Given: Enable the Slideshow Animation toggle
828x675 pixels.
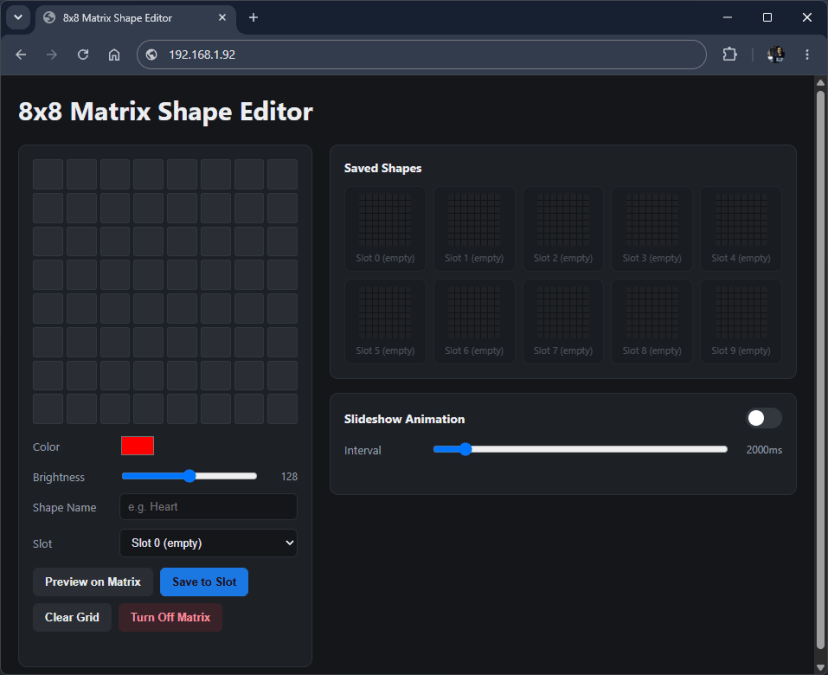Looking at the screenshot, I should click(x=764, y=418).
